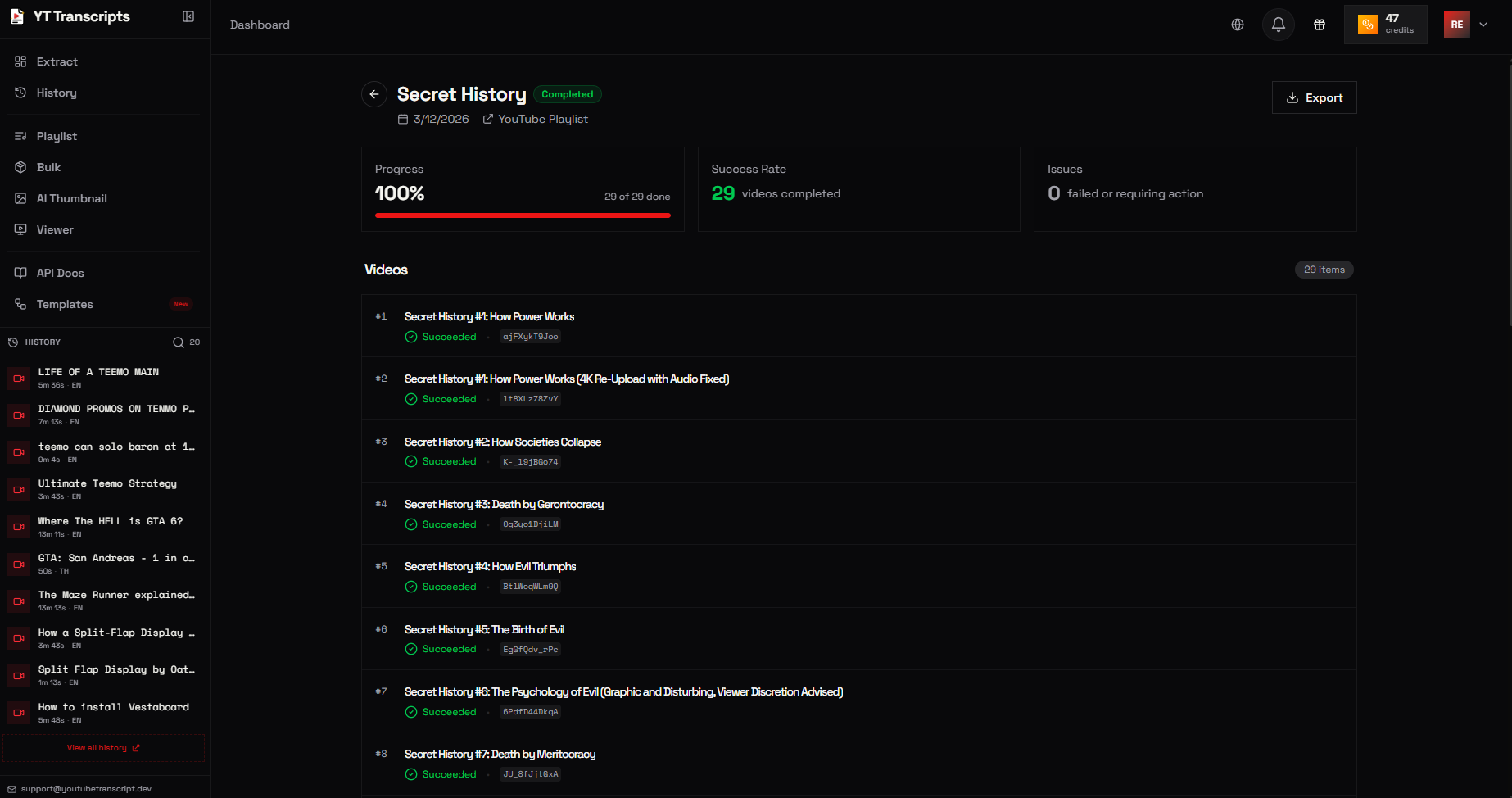Open AI Thumbnail page
Image resolution: width=1512 pixels, height=798 pixels.
click(71, 198)
